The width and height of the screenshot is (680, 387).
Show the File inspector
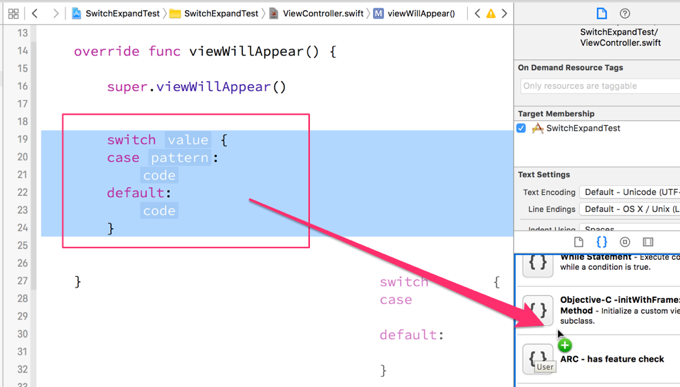602,13
